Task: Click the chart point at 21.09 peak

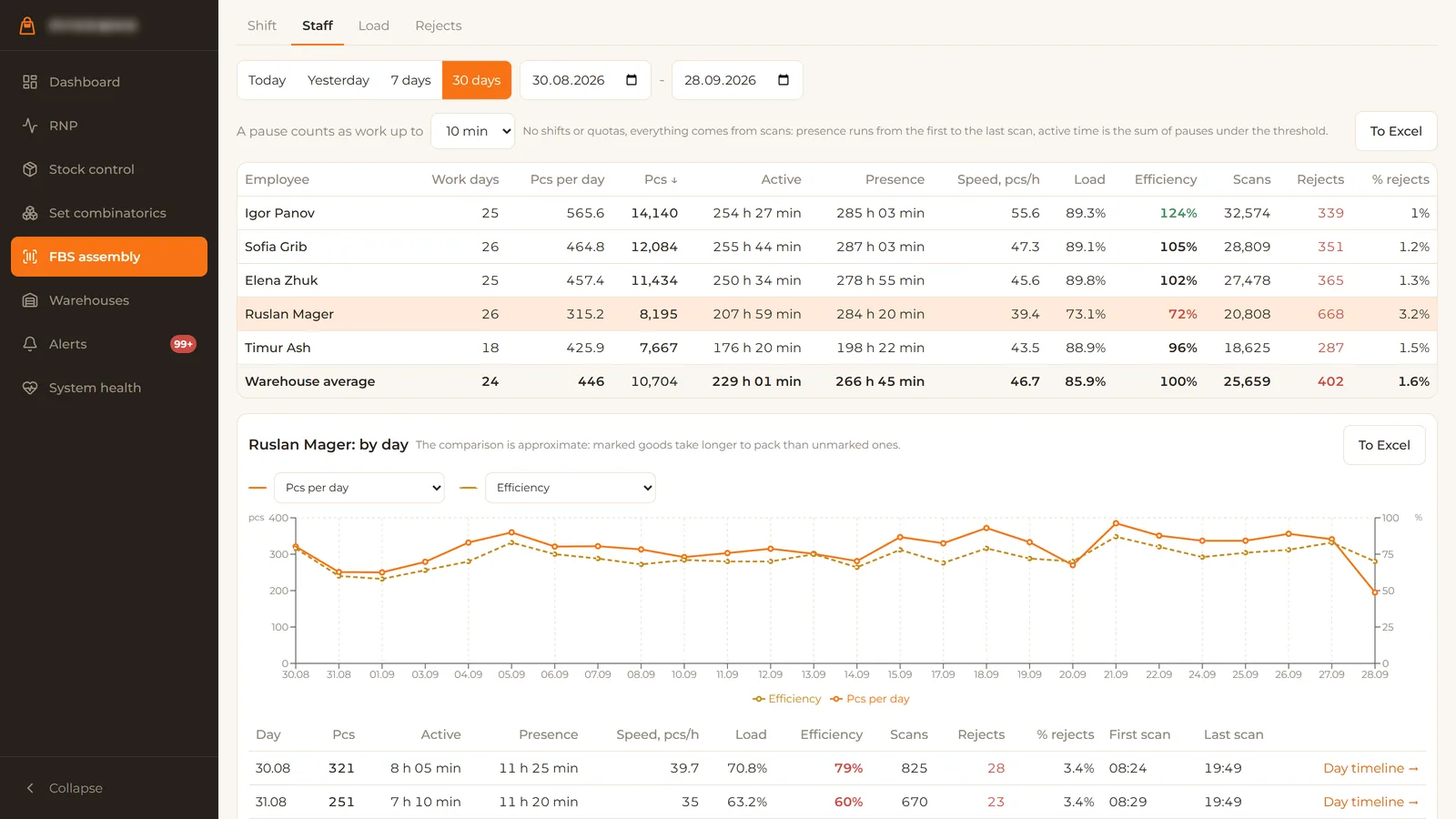Action: point(1116,523)
